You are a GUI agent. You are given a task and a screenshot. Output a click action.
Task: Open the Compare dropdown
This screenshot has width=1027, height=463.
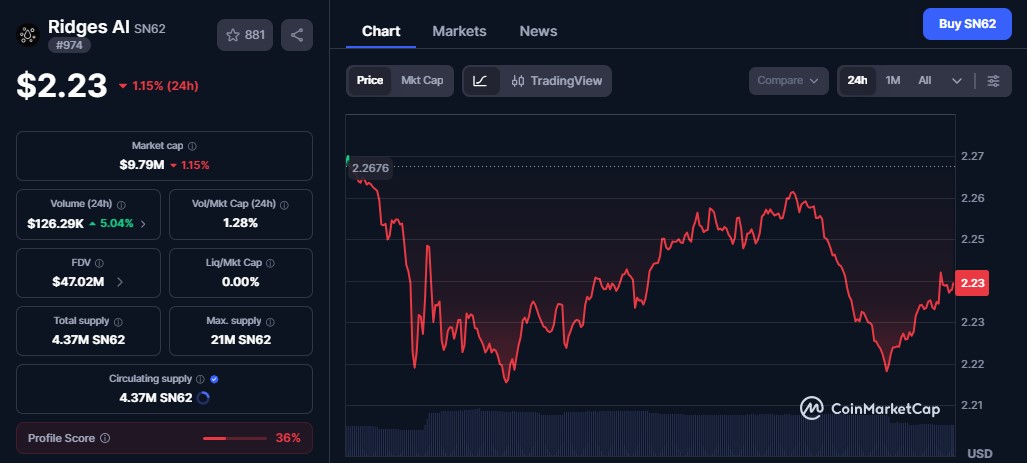(x=789, y=81)
